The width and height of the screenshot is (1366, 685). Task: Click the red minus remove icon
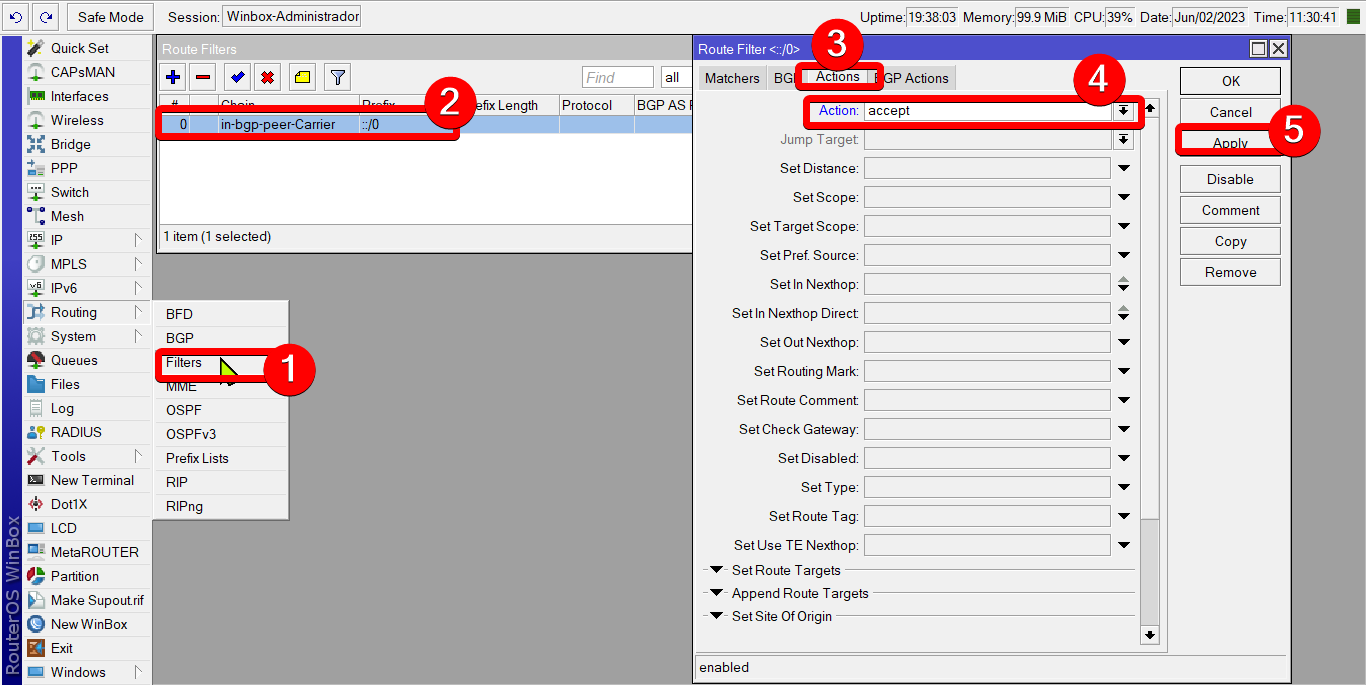tap(203, 77)
